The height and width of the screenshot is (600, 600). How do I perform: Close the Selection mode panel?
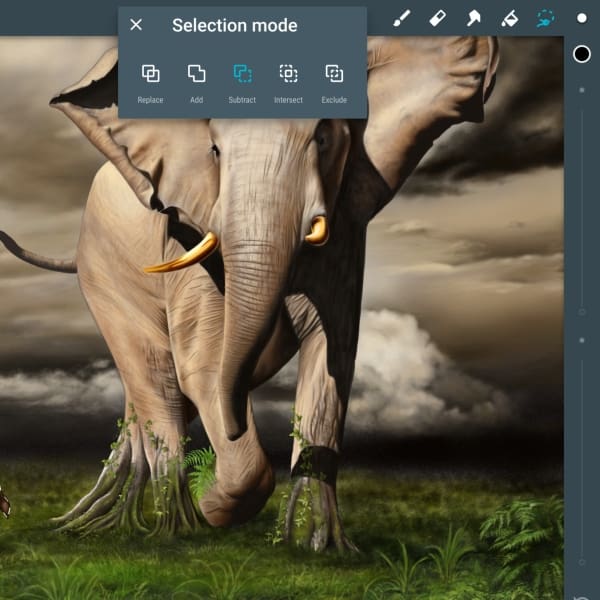tap(136, 25)
